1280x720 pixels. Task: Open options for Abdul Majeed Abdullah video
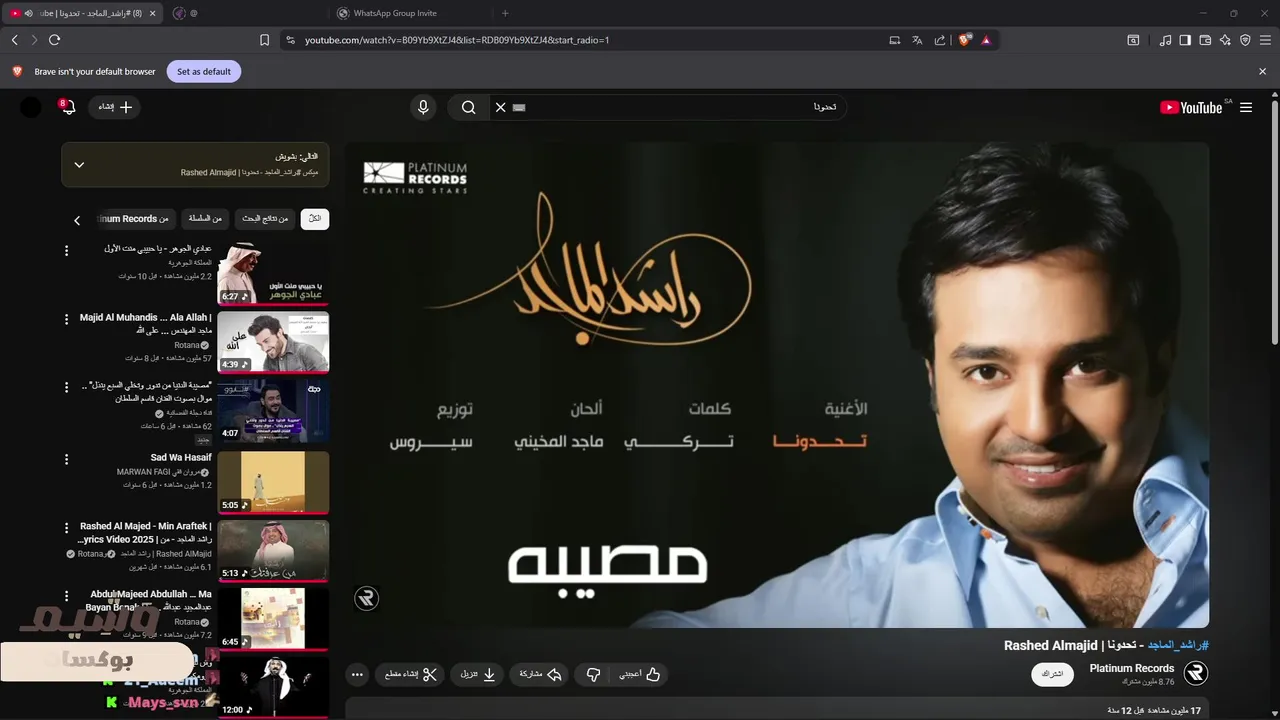coord(67,596)
